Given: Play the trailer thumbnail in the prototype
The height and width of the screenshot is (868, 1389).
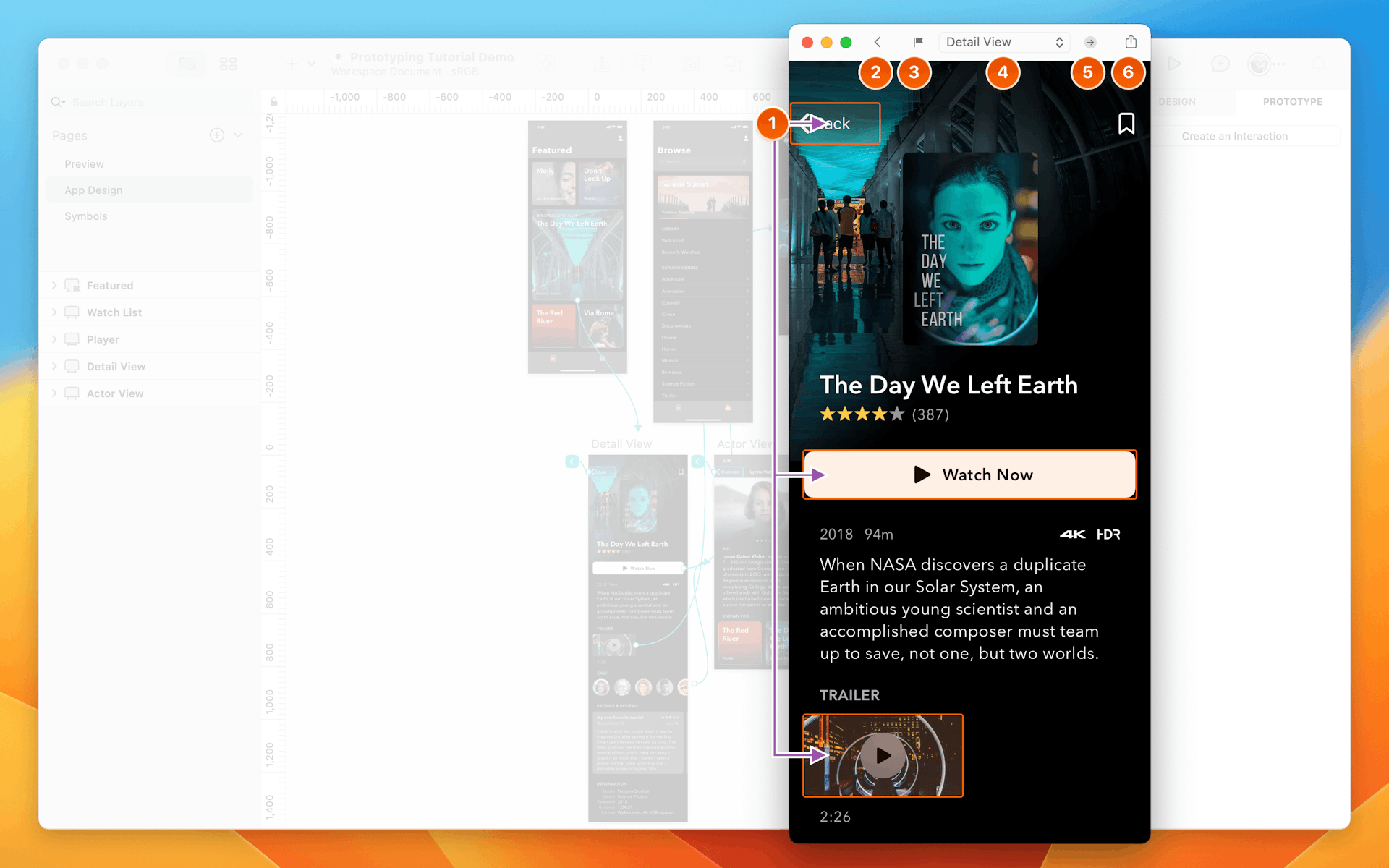Looking at the screenshot, I should coord(883,756).
